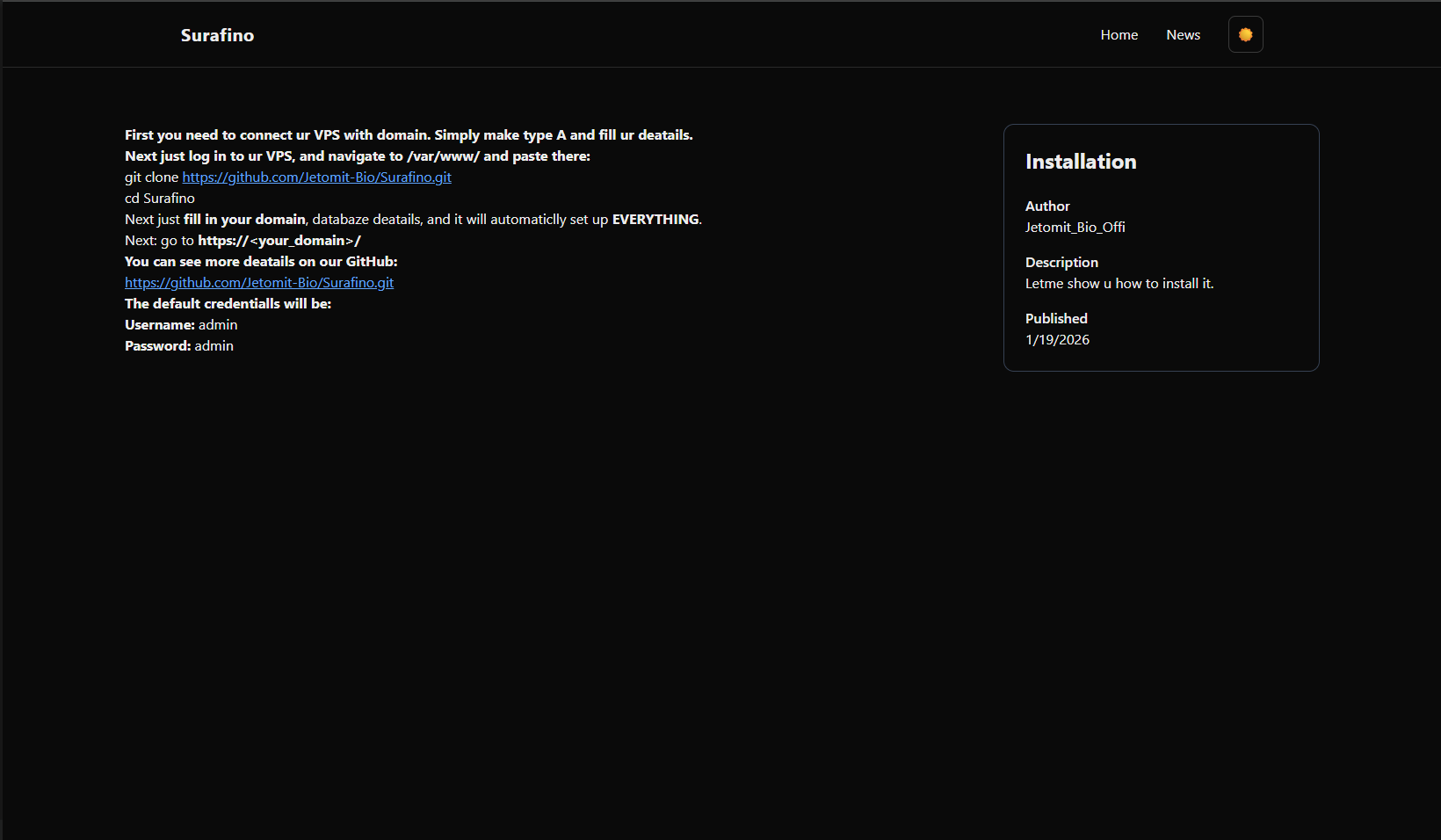
Task: Toggle the sun theme switcher icon
Action: [x=1245, y=35]
